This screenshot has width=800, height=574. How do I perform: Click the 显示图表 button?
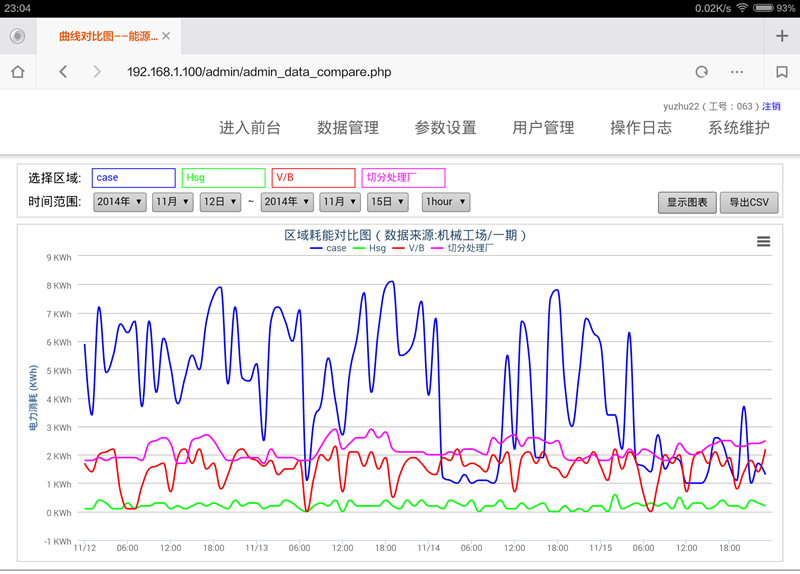coord(687,202)
